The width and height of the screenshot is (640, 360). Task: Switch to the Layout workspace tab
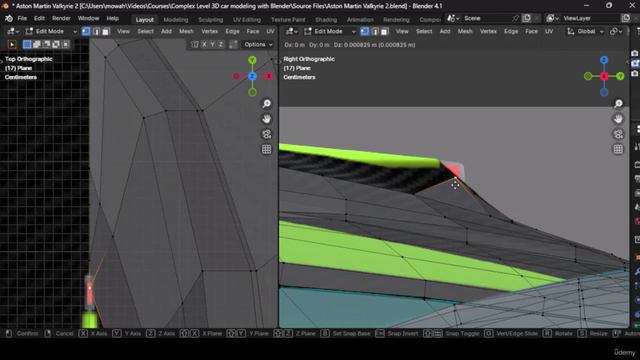pos(144,20)
